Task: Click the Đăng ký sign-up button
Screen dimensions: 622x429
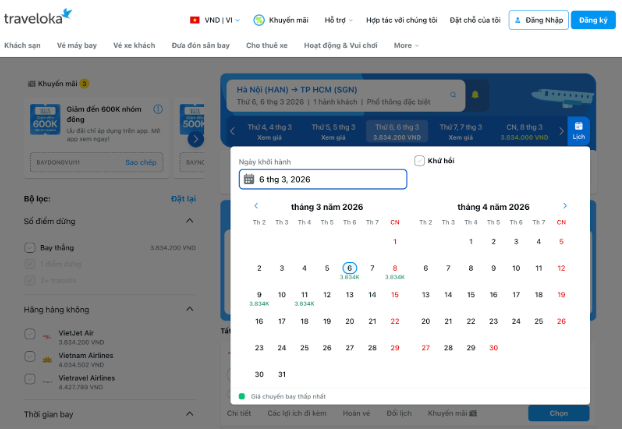Action: coord(592,19)
